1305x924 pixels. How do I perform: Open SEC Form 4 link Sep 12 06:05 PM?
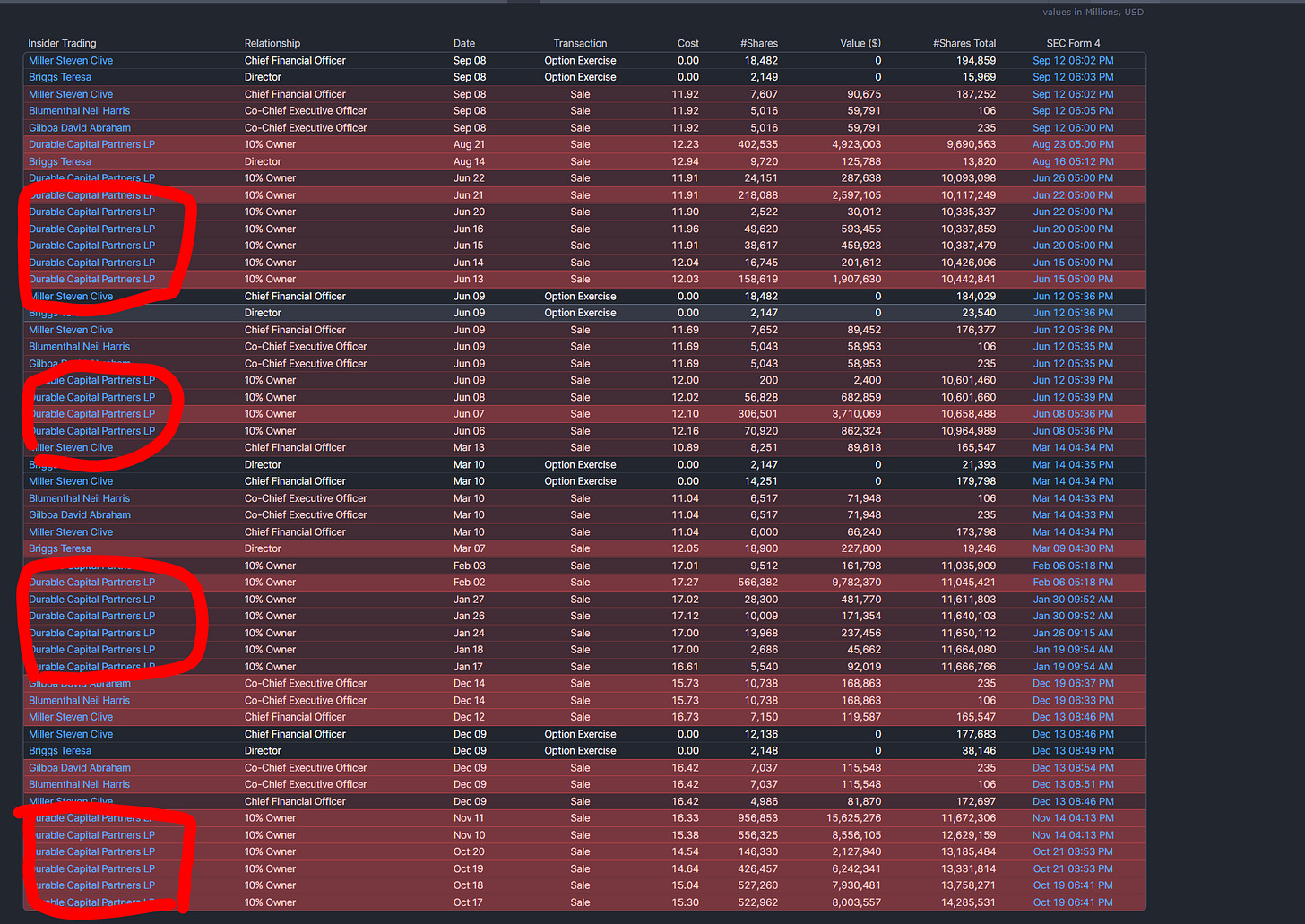[x=1073, y=111]
